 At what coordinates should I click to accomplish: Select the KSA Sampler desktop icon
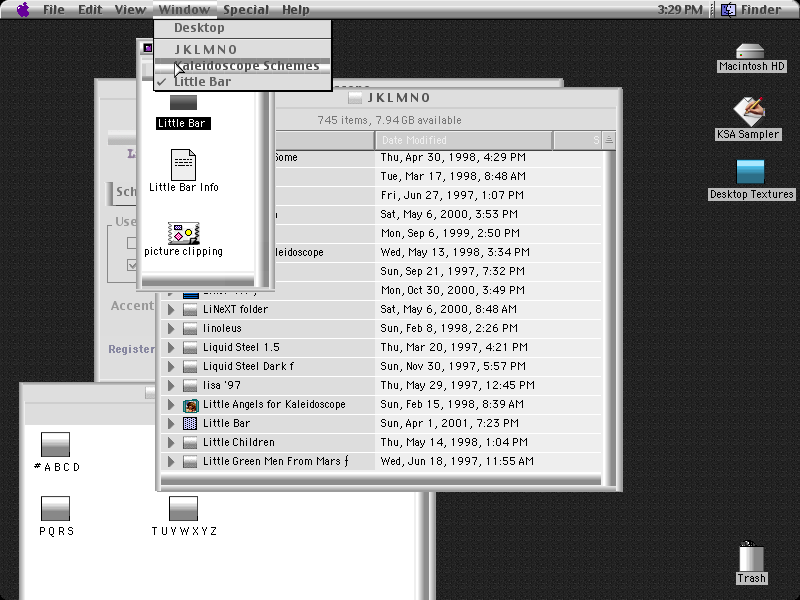pos(749,111)
